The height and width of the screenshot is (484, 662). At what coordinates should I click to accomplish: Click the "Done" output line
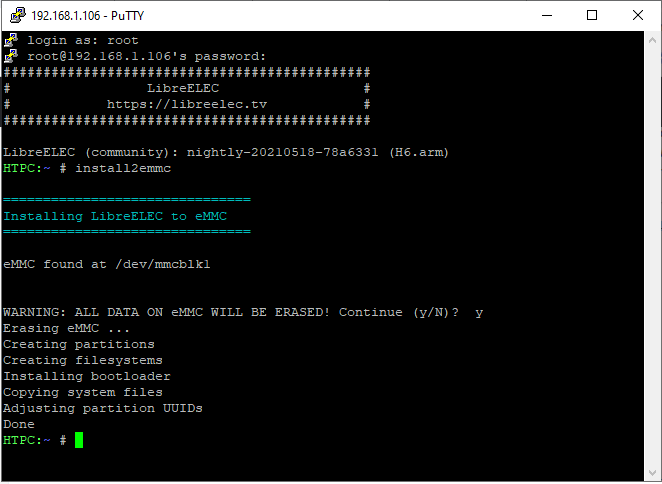[19, 424]
